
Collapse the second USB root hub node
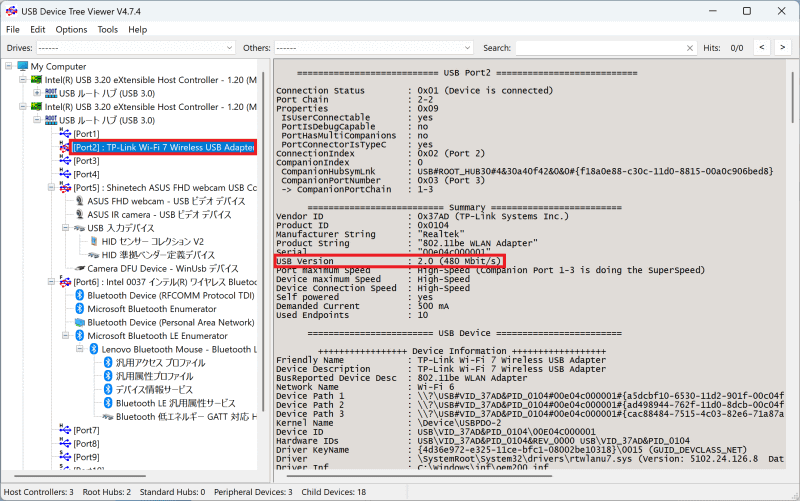37,120
